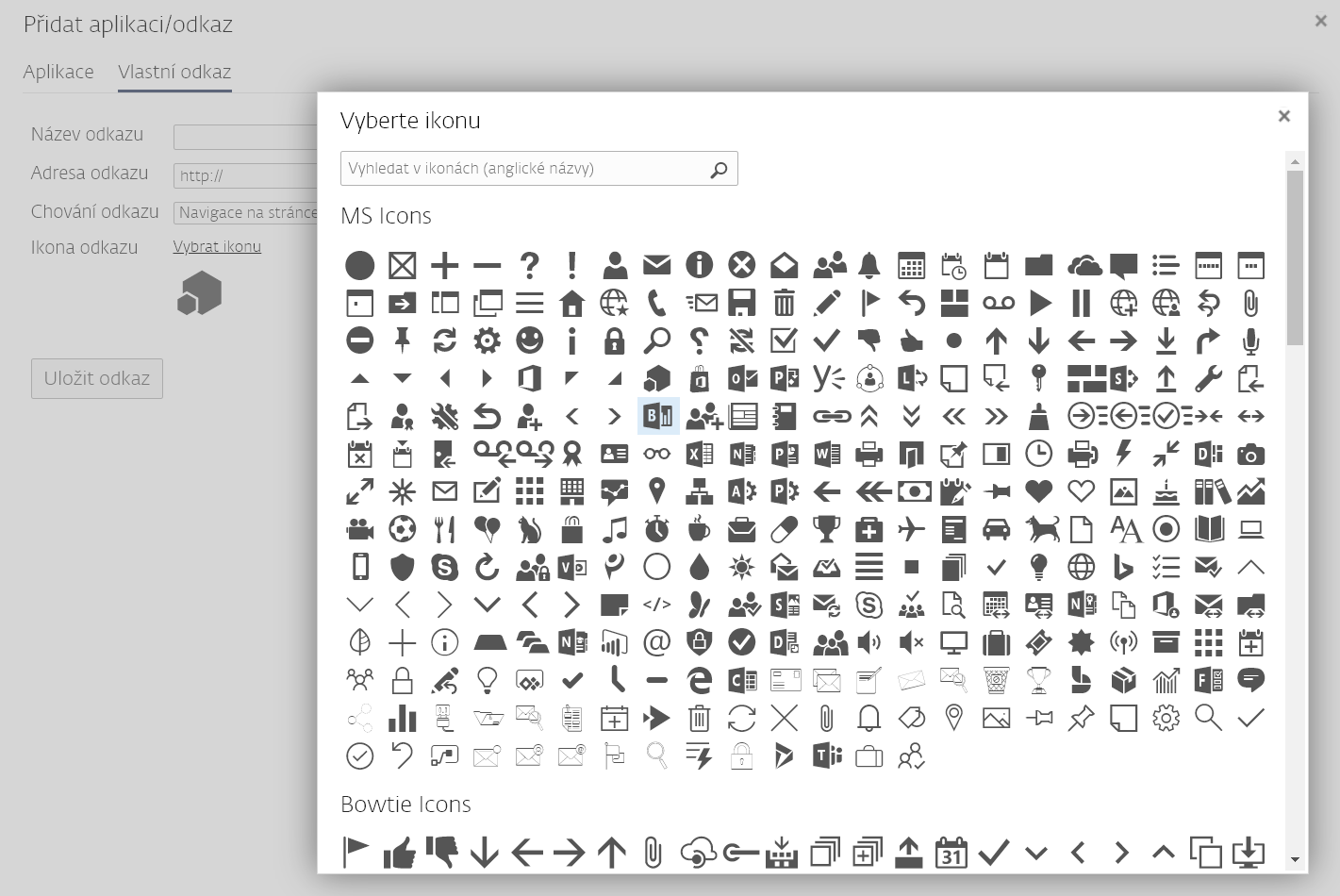Focus the Adresa odkazu http:// field
Image resolution: width=1340 pixels, height=896 pixels.
click(x=246, y=175)
